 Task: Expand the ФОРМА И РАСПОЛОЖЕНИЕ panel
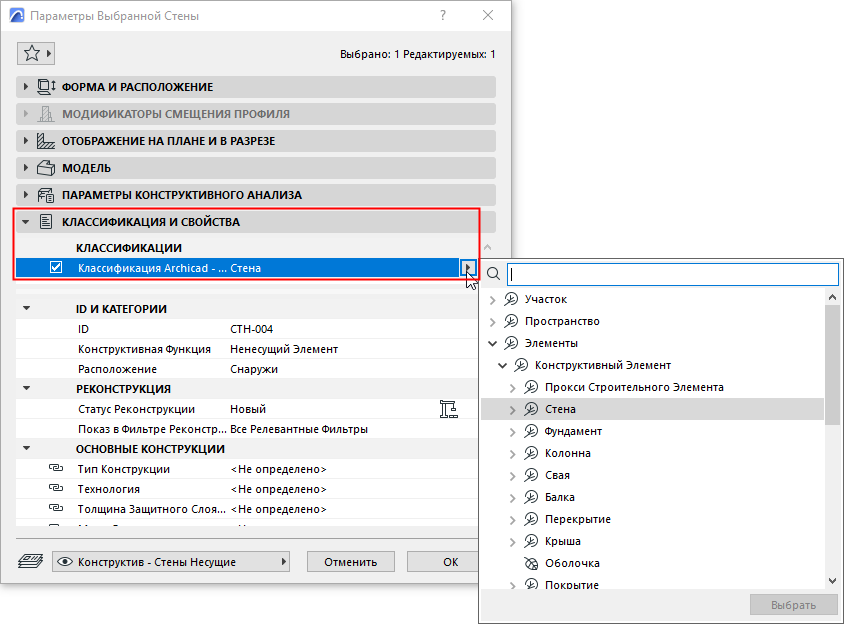(25, 87)
